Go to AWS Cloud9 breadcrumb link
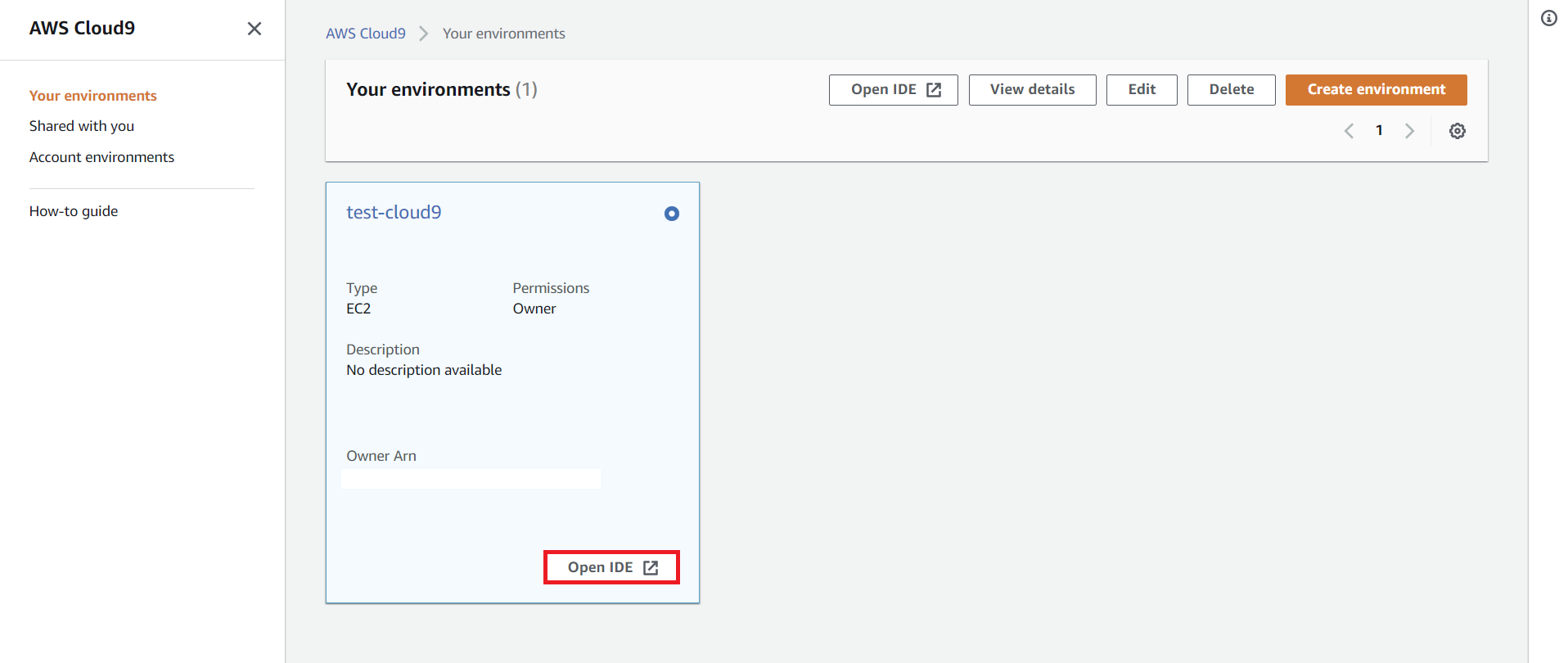The image size is (1568, 663). 366,34
